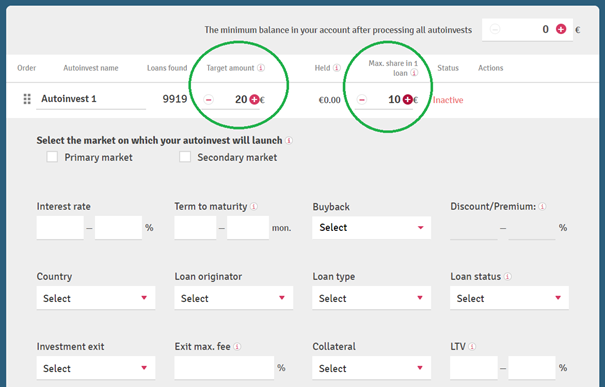Enable the Primary market checkbox
This screenshot has height=387, width=605.
click(x=52, y=157)
